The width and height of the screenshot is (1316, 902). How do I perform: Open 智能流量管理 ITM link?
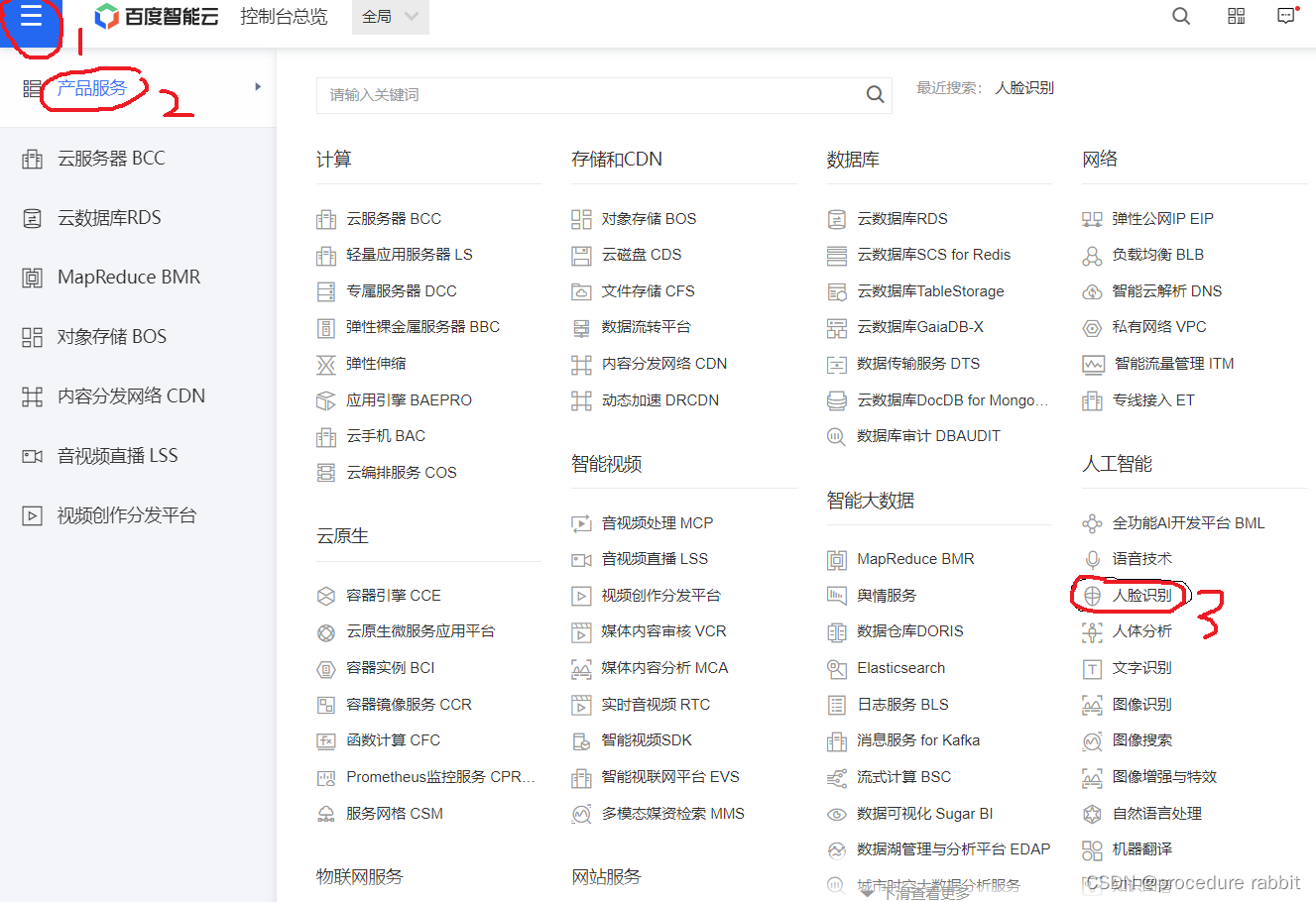point(1173,364)
